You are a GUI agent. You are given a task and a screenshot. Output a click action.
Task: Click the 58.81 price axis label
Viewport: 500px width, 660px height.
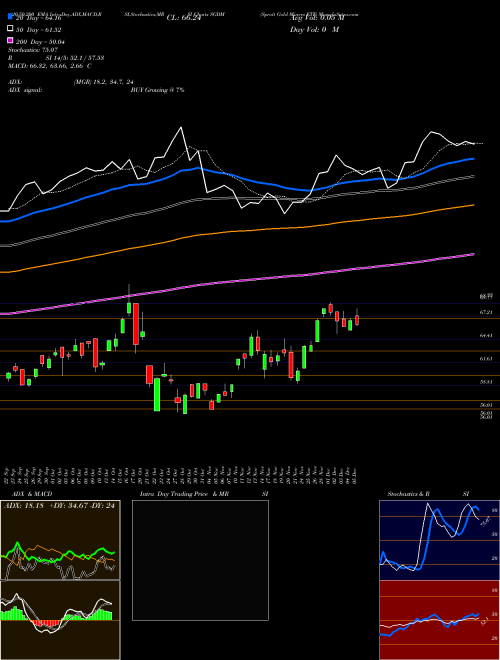(x=486, y=382)
